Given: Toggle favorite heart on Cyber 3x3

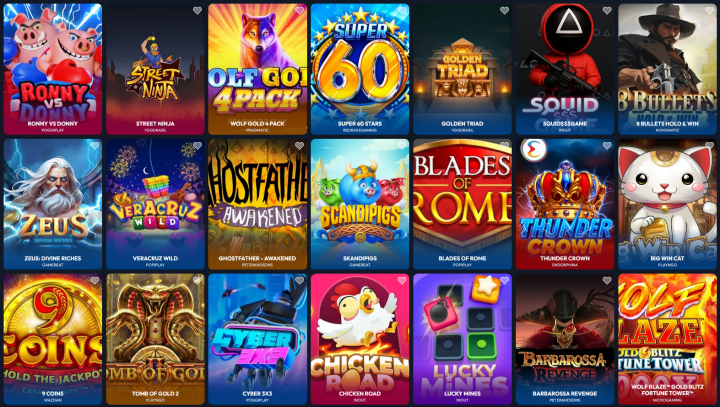Looking at the screenshot, I should click(x=299, y=280).
